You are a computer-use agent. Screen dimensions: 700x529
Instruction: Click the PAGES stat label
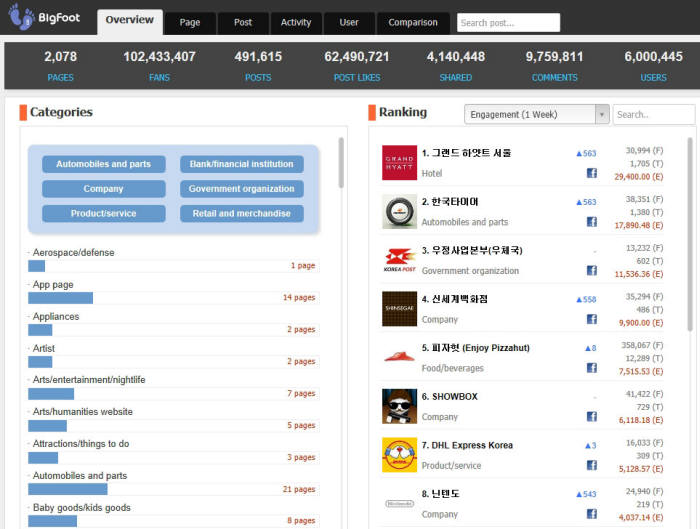[60, 77]
